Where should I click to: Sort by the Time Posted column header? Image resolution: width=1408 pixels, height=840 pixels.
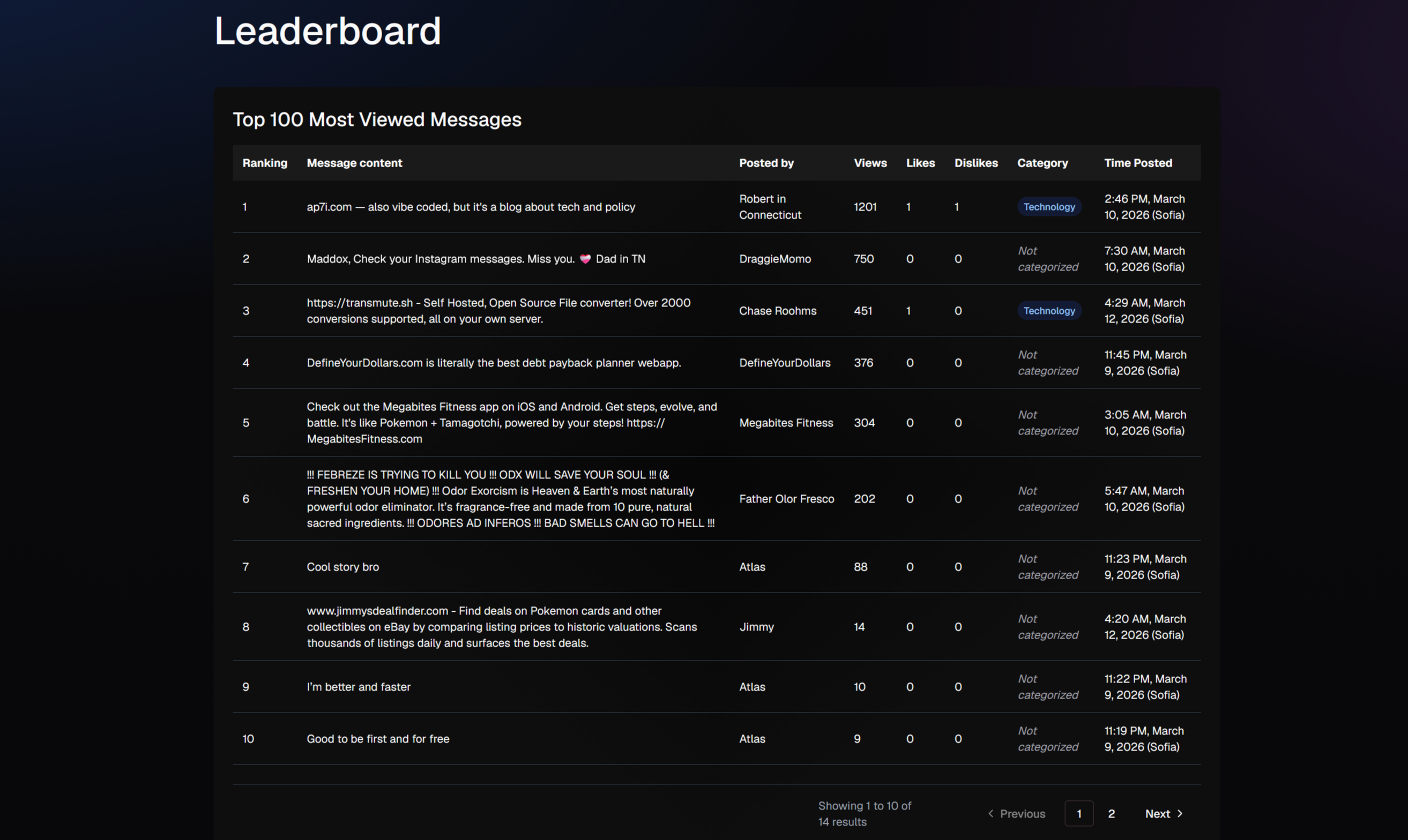pos(1138,162)
